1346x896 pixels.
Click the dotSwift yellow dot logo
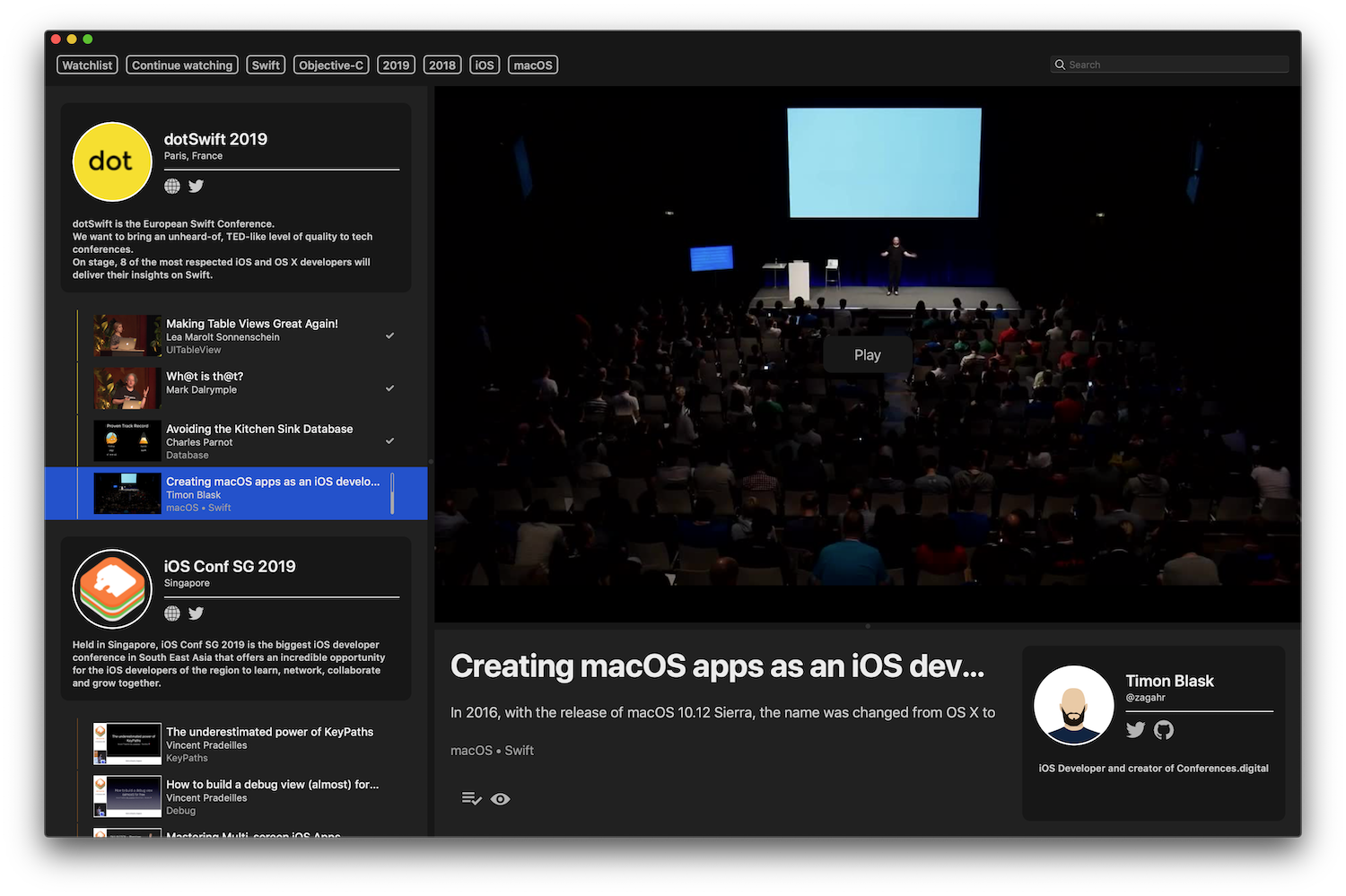pos(112,161)
